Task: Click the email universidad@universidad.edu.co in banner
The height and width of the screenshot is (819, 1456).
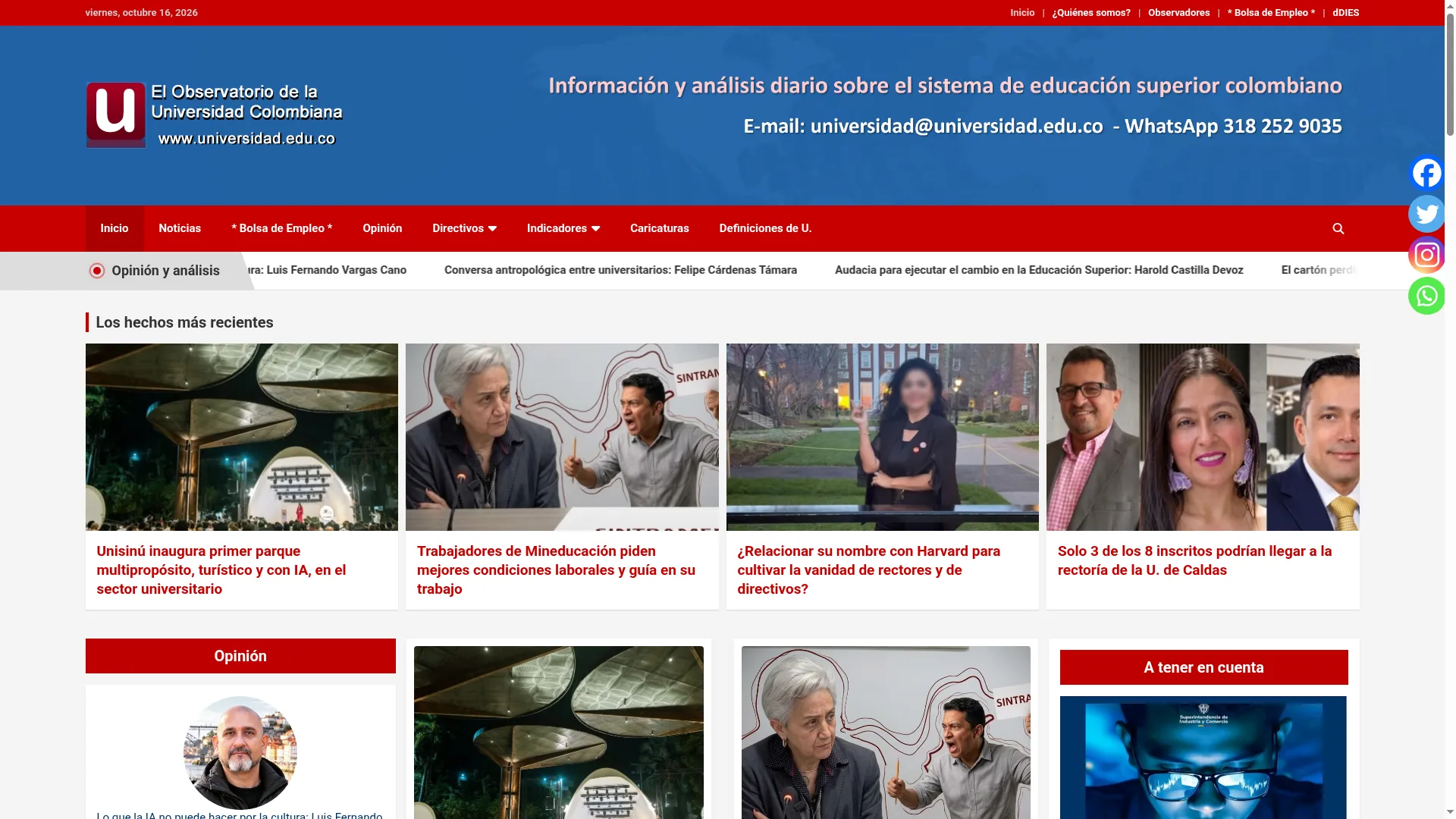Action: point(956,126)
